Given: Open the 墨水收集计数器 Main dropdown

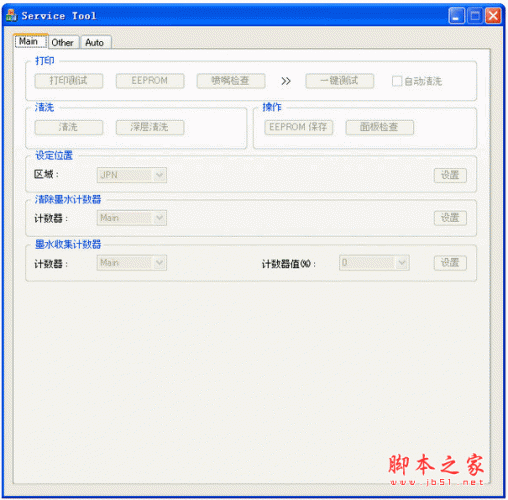Looking at the screenshot, I should click(x=132, y=263).
